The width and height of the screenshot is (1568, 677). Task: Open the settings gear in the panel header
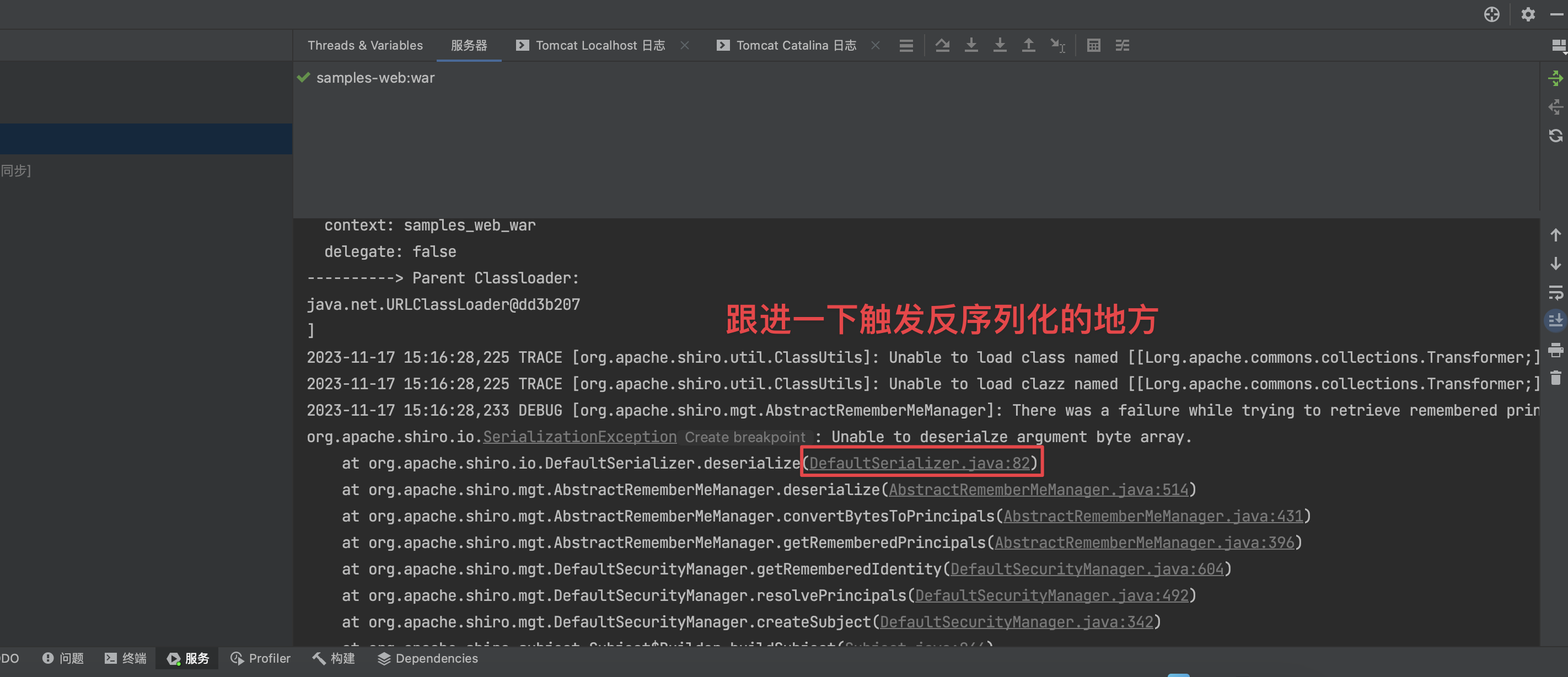coord(1528,15)
